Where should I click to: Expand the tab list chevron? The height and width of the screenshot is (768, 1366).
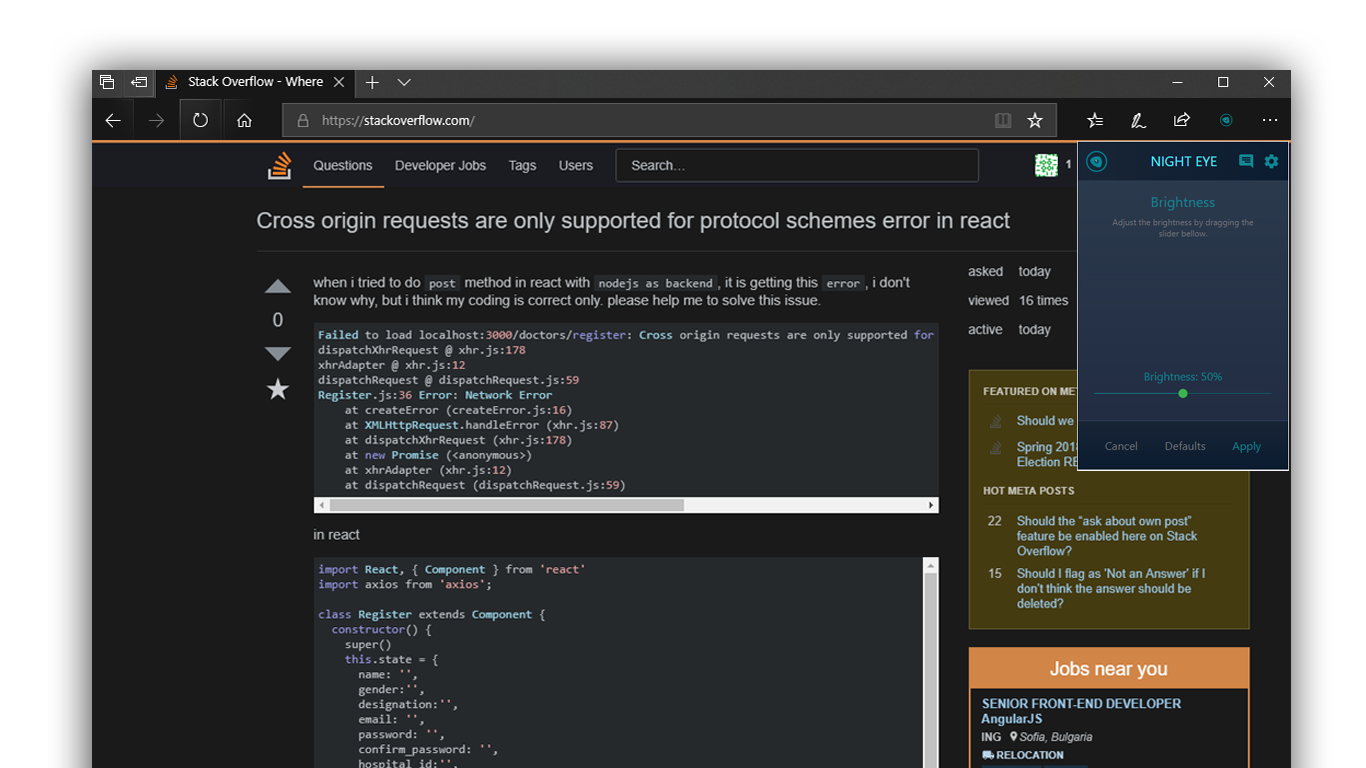404,82
